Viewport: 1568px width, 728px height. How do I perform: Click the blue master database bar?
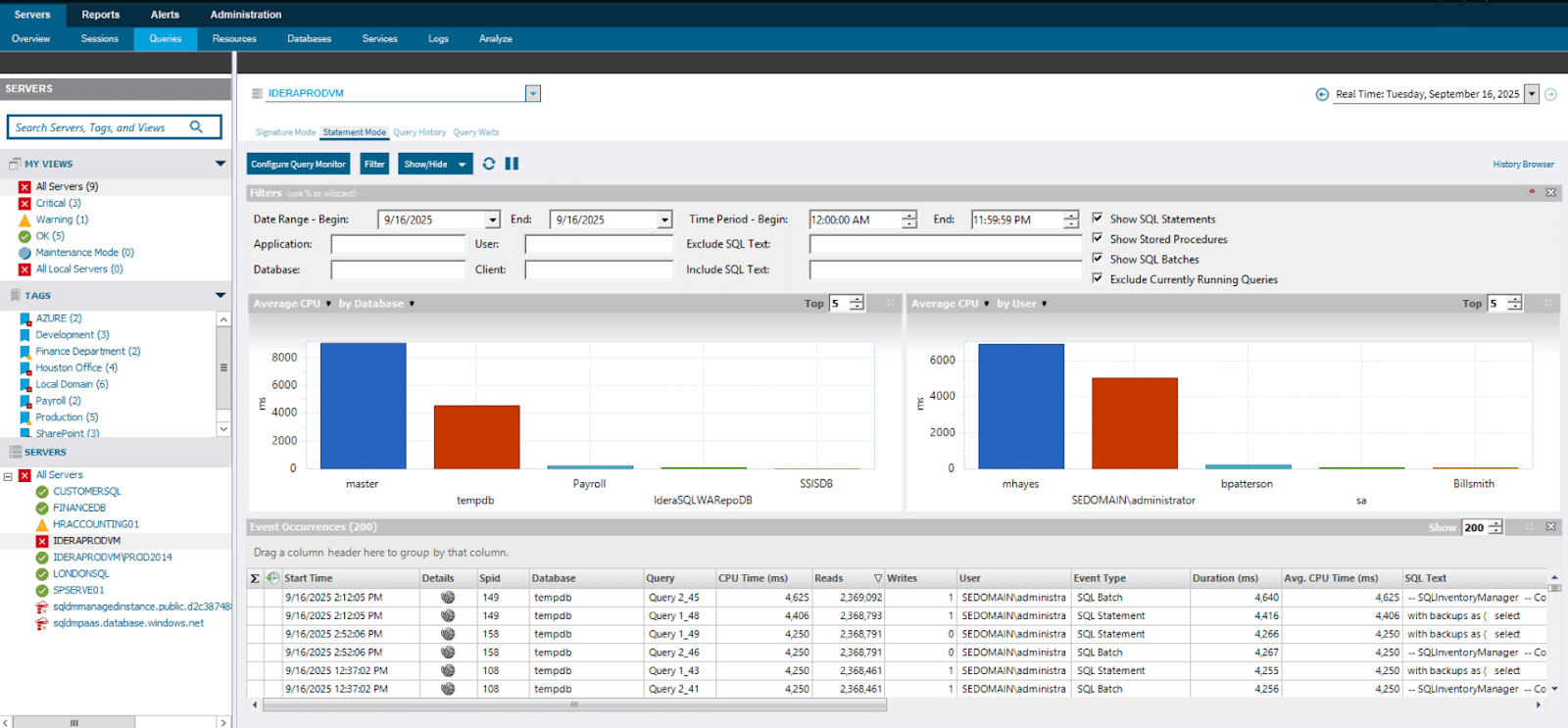click(x=363, y=405)
